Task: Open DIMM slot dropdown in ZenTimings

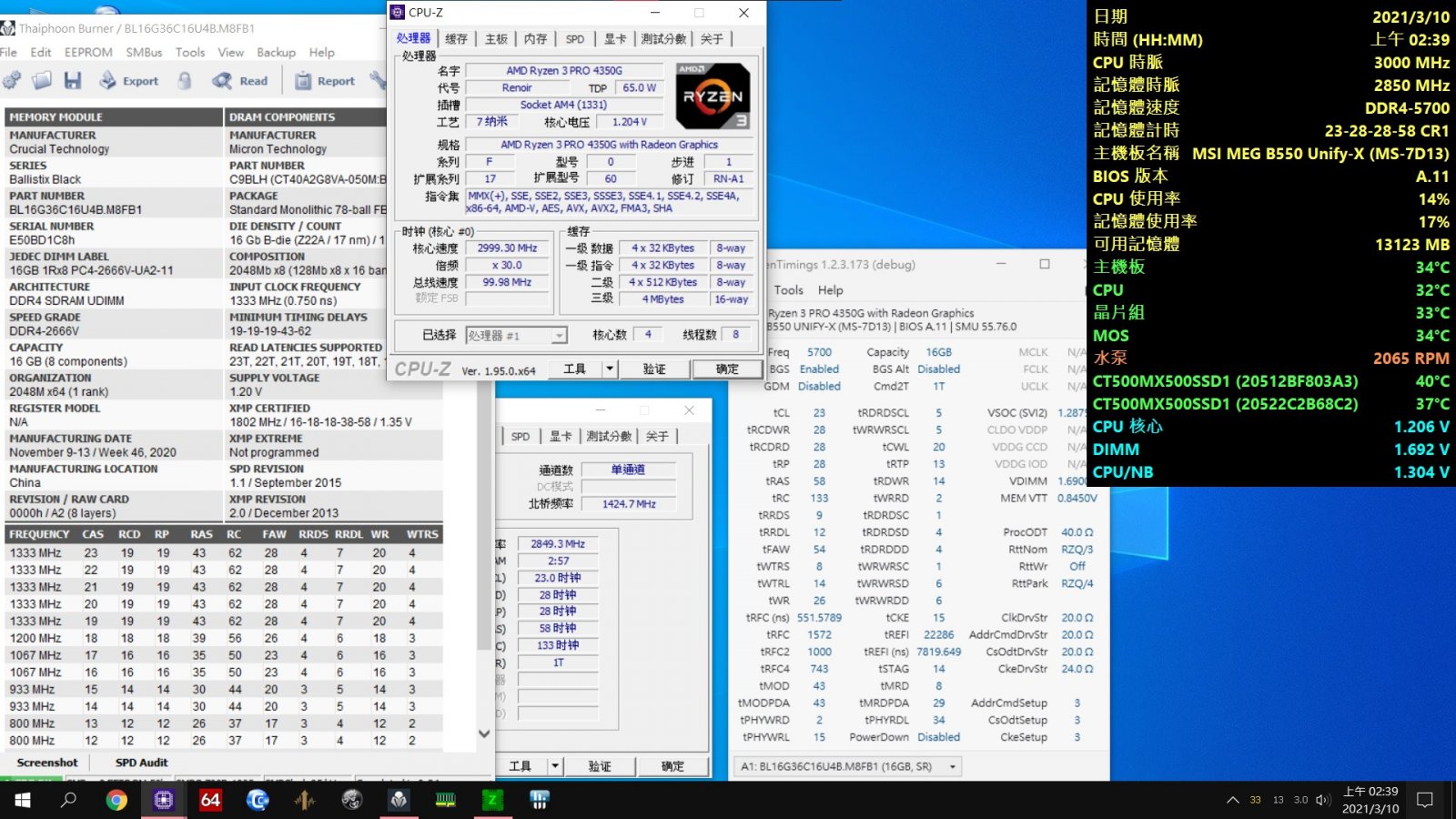Action: click(847, 766)
